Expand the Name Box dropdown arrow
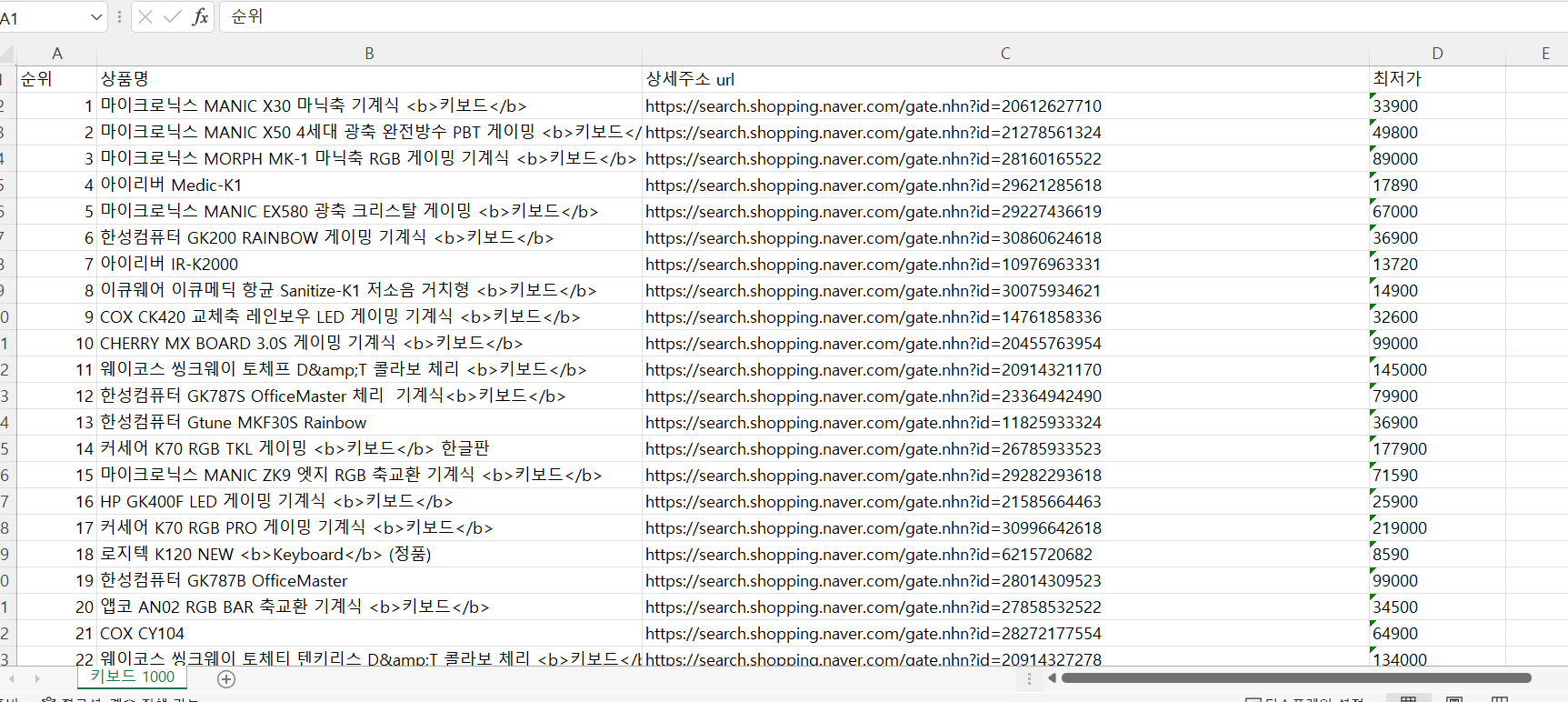The image size is (1568, 702). [x=96, y=17]
